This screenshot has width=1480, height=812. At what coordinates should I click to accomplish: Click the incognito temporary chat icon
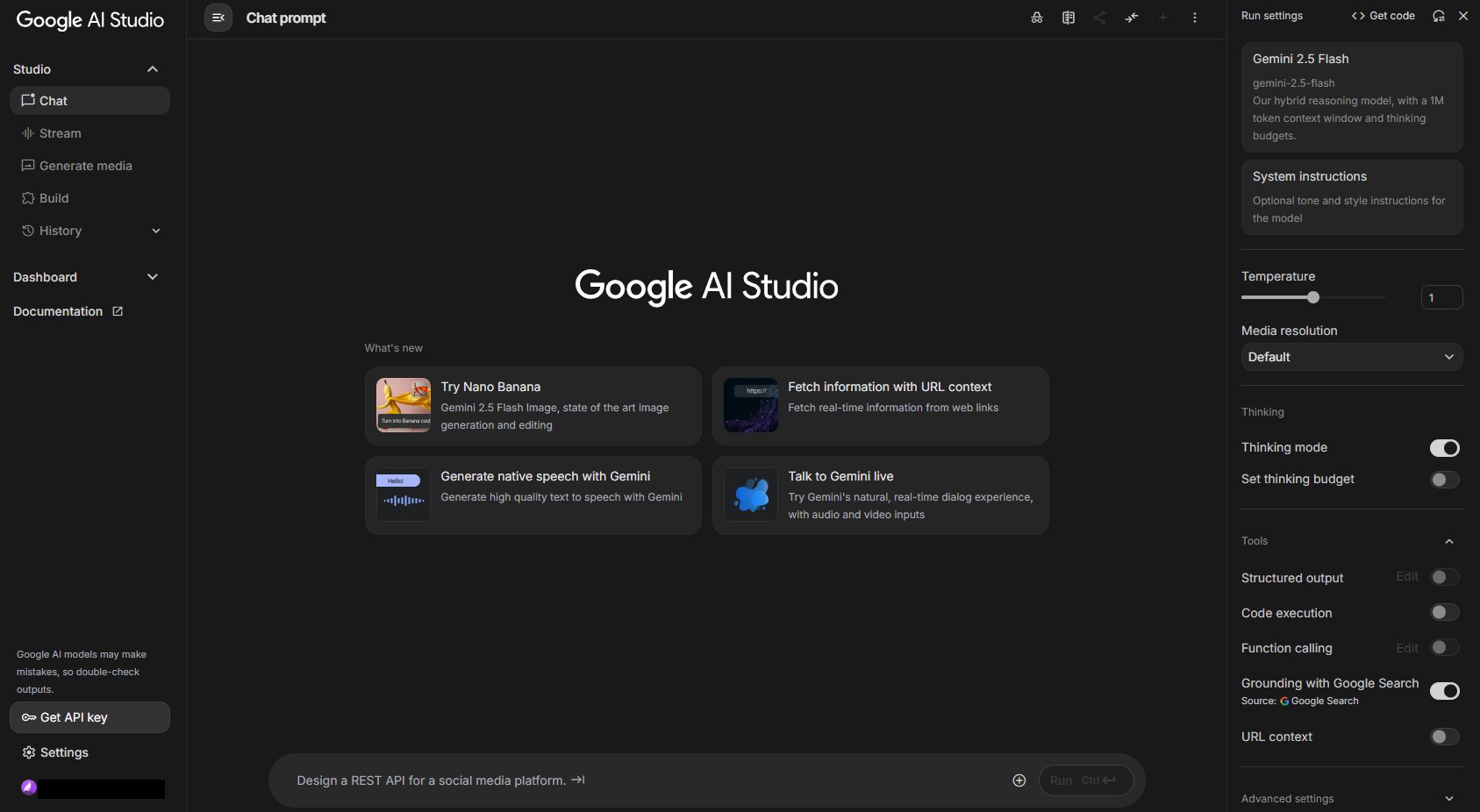click(x=1037, y=18)
